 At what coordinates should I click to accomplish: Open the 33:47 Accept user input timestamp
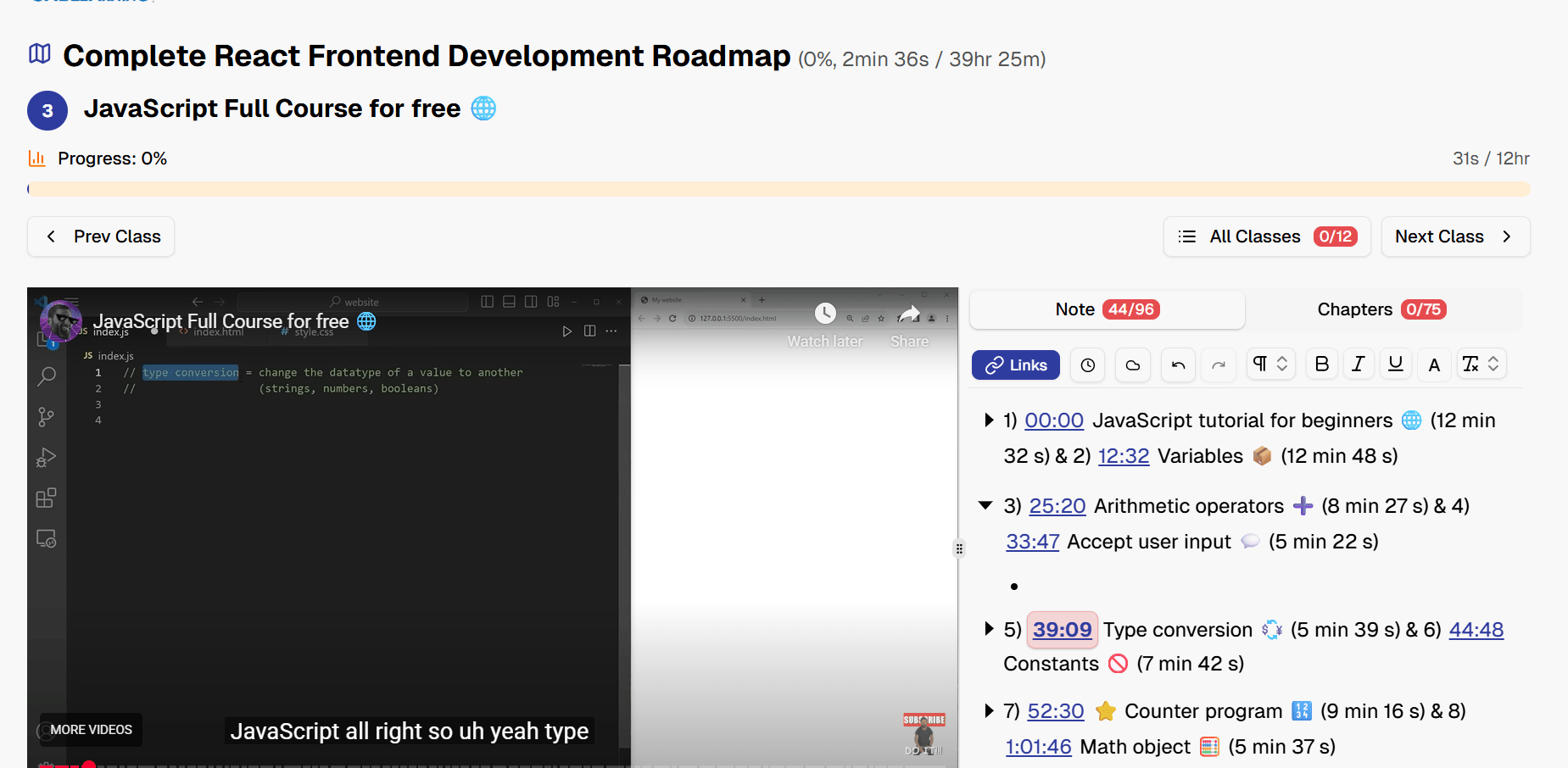coord(1032,542)
